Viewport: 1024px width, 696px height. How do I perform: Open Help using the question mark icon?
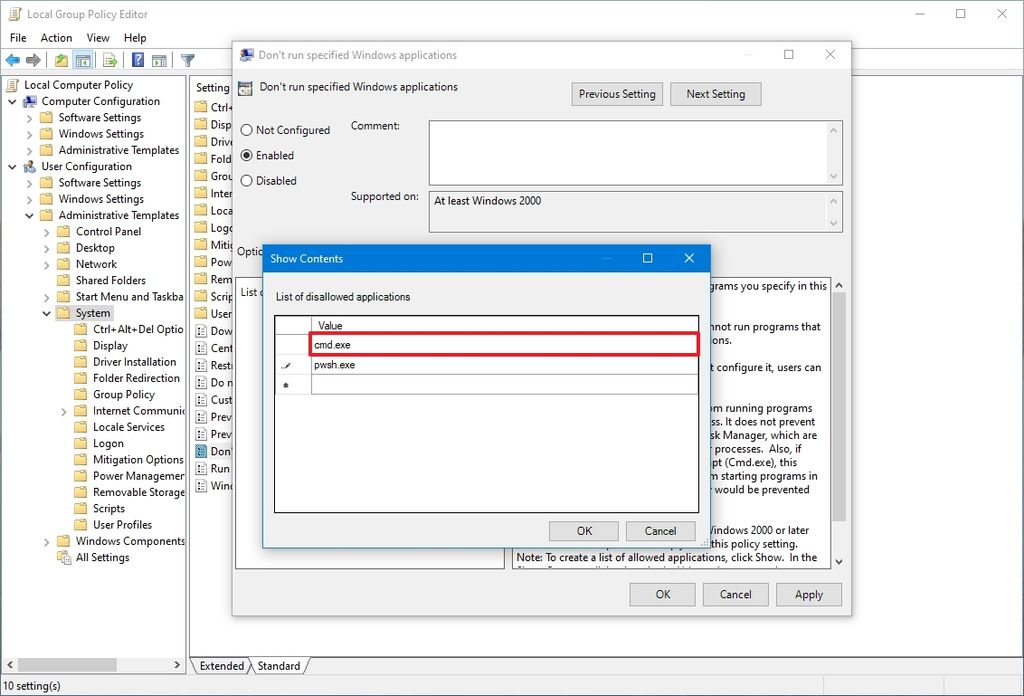(138, 59)
